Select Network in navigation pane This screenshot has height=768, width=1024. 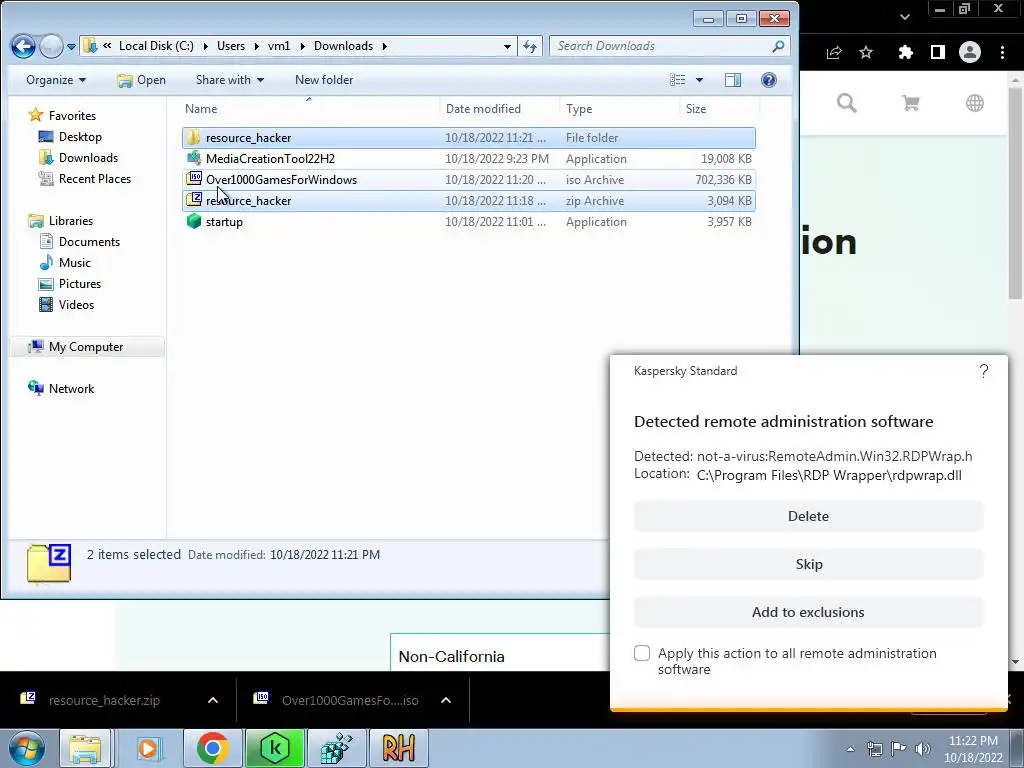pos(61,389)
